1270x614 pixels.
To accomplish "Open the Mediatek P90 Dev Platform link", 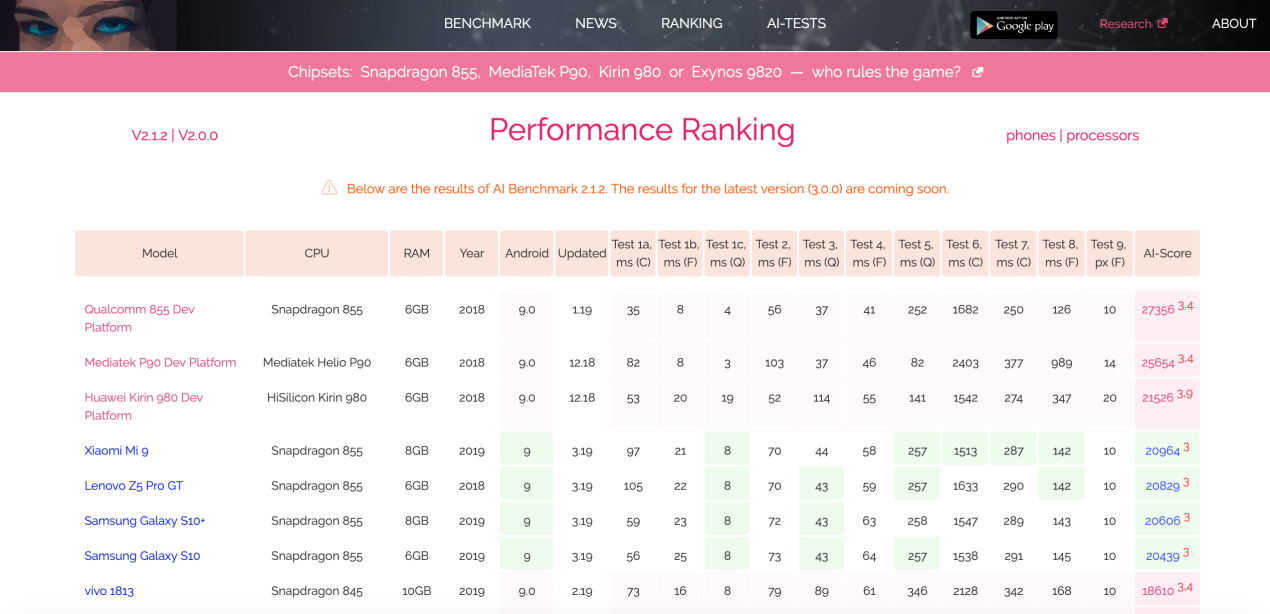I will point(160,362).
